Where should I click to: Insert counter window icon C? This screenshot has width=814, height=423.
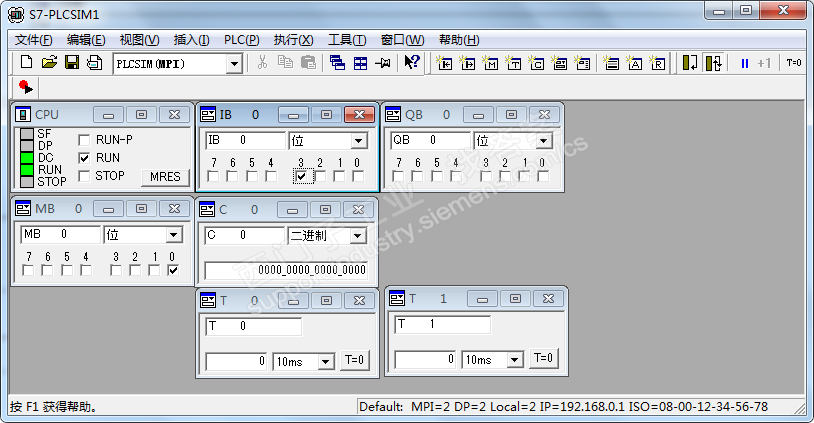point(536,63)
